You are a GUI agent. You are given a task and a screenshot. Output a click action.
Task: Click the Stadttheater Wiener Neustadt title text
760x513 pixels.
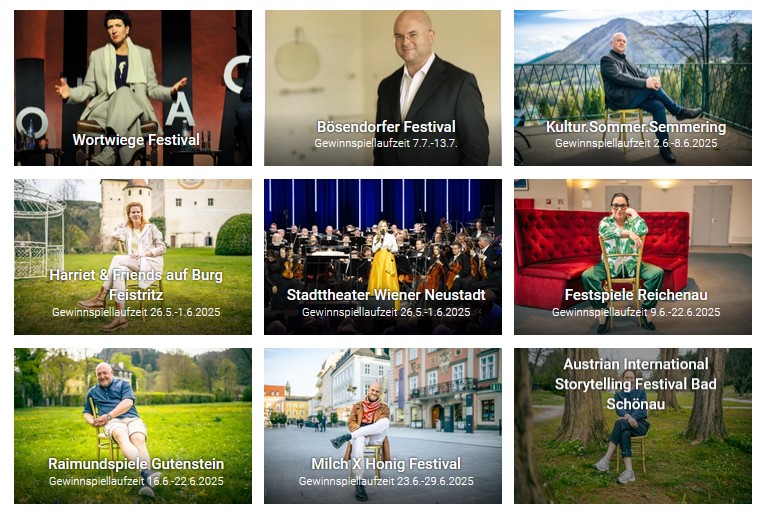pyautogui.click(x=386, y=295)
